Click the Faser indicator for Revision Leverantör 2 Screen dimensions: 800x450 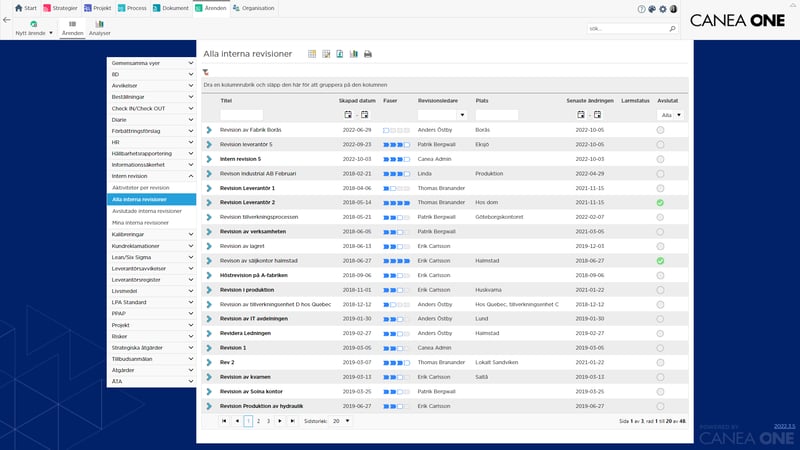pyautogui.click(x=396, y=203)
